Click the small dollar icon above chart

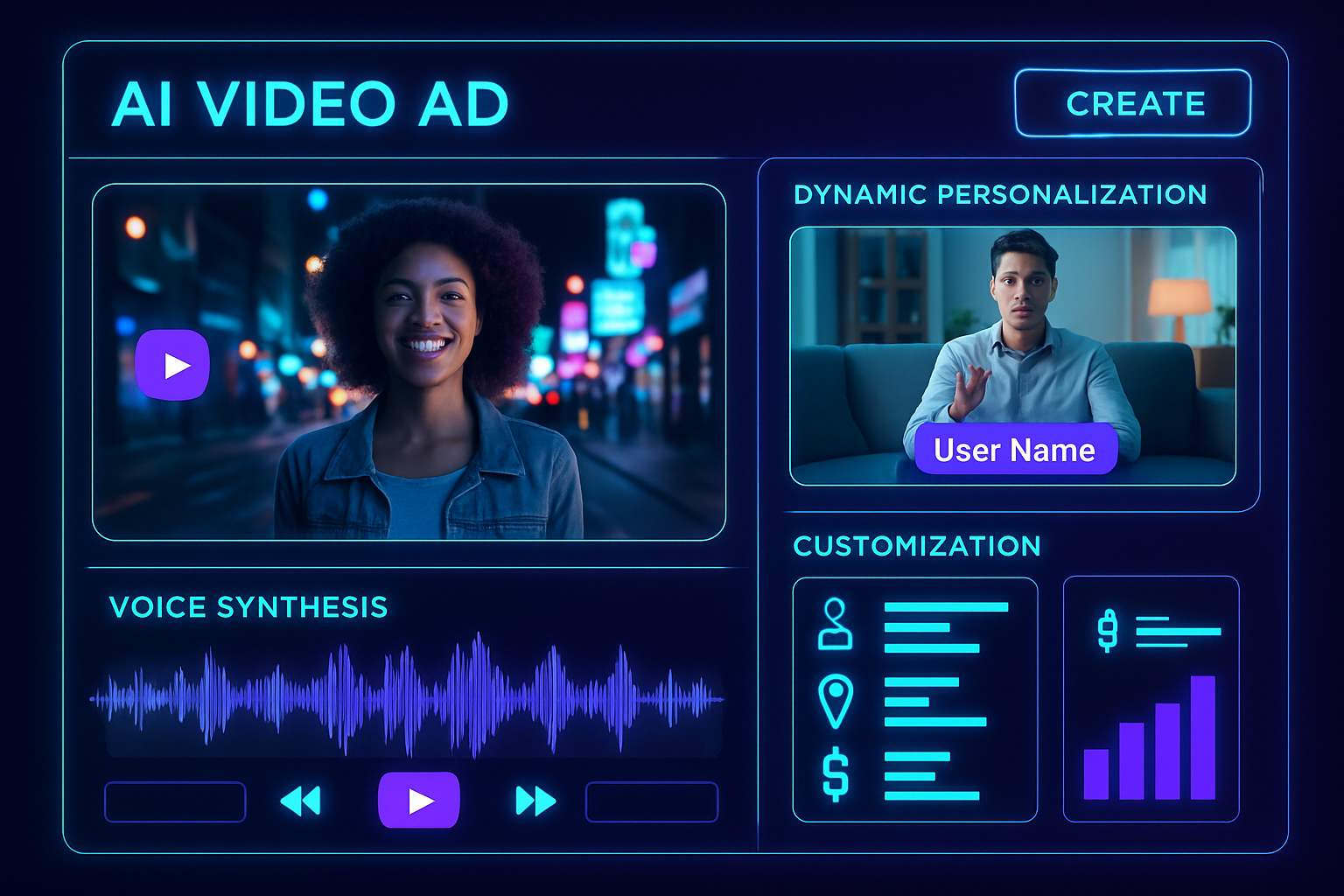(x=1108, y=631)
